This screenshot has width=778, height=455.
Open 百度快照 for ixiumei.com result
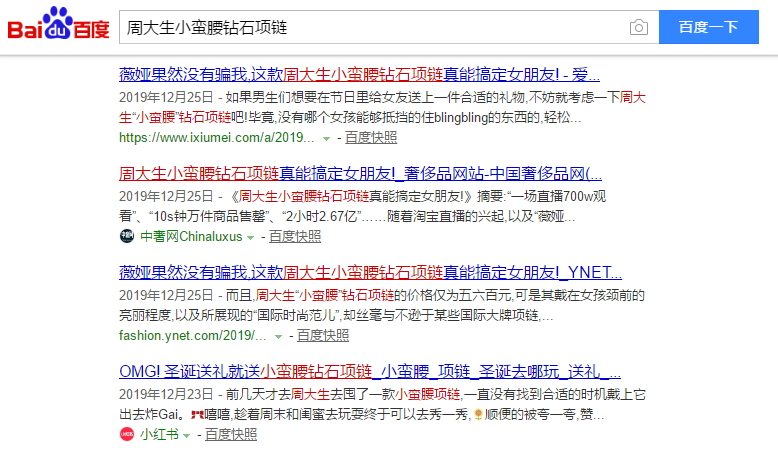tap(371, 137)
